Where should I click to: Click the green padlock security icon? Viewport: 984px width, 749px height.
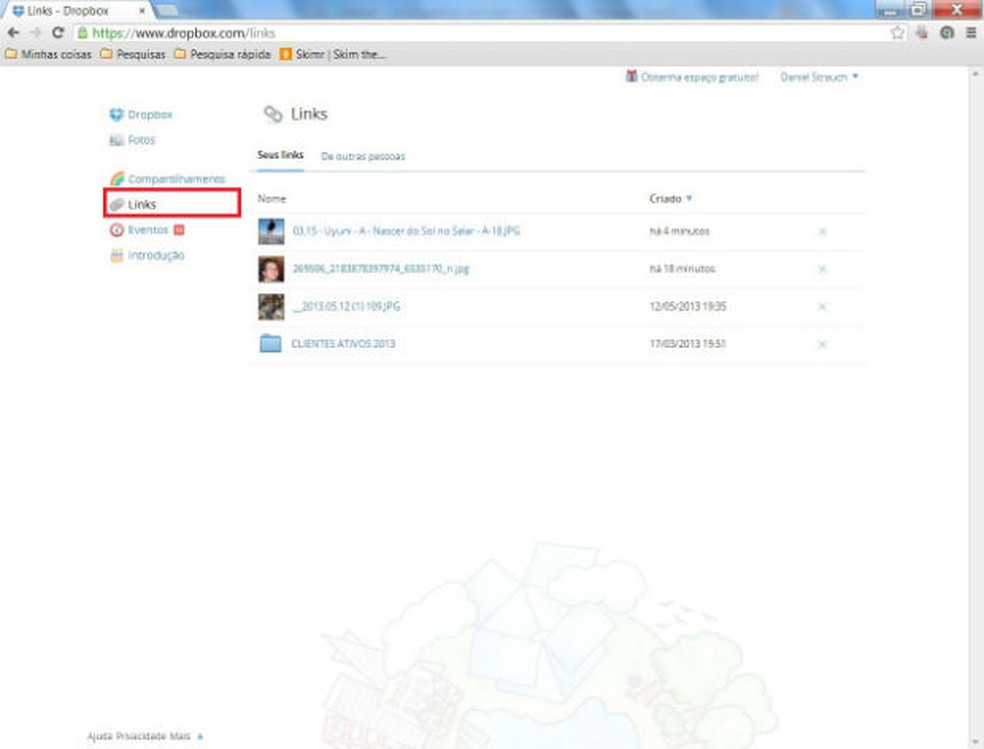coord(82,33)
